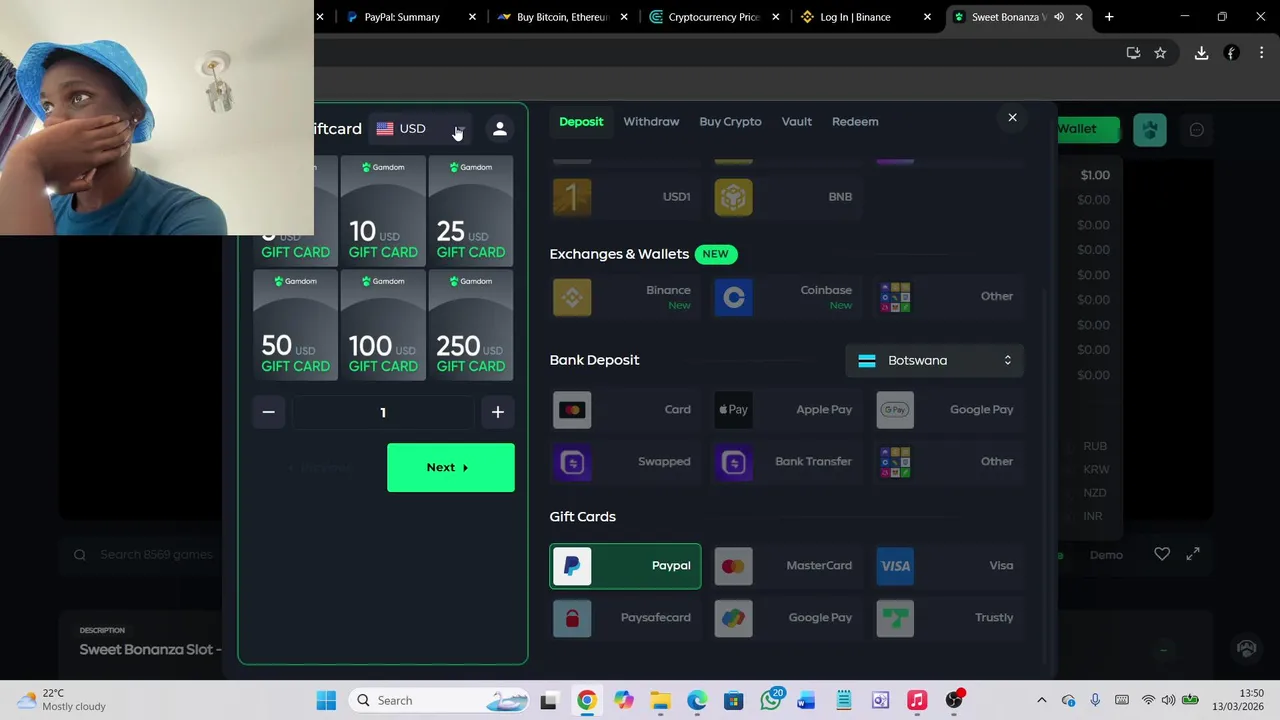Show hidden system tray icons

[x=1041, y=701]
